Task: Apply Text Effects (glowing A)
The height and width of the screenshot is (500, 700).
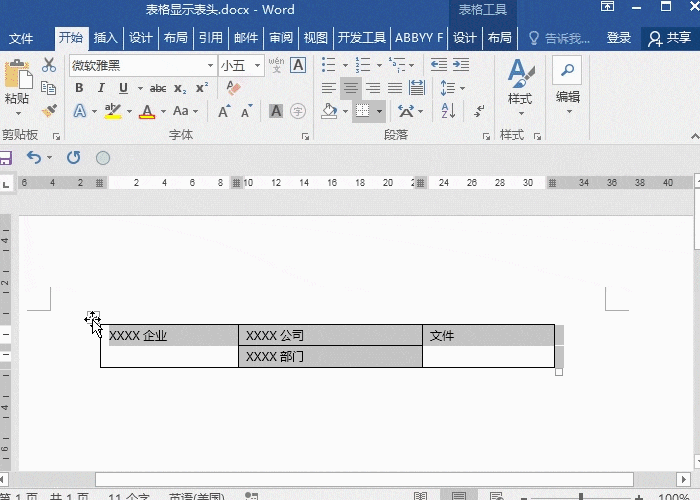Action: 80,111
